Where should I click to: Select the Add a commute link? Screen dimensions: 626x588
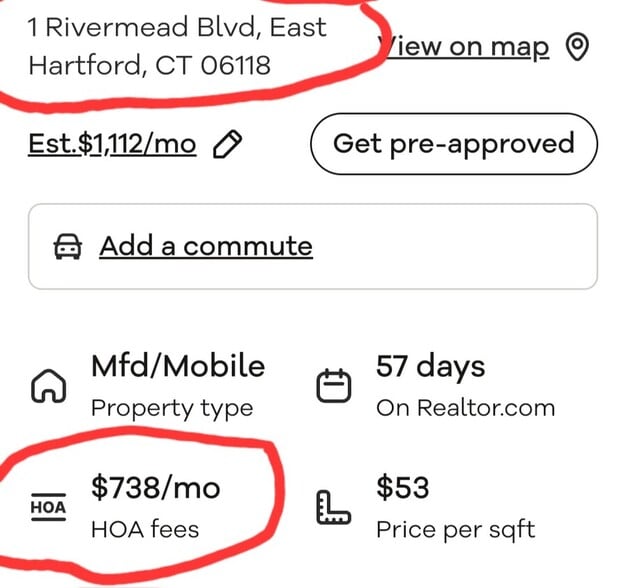pos(205,246)
